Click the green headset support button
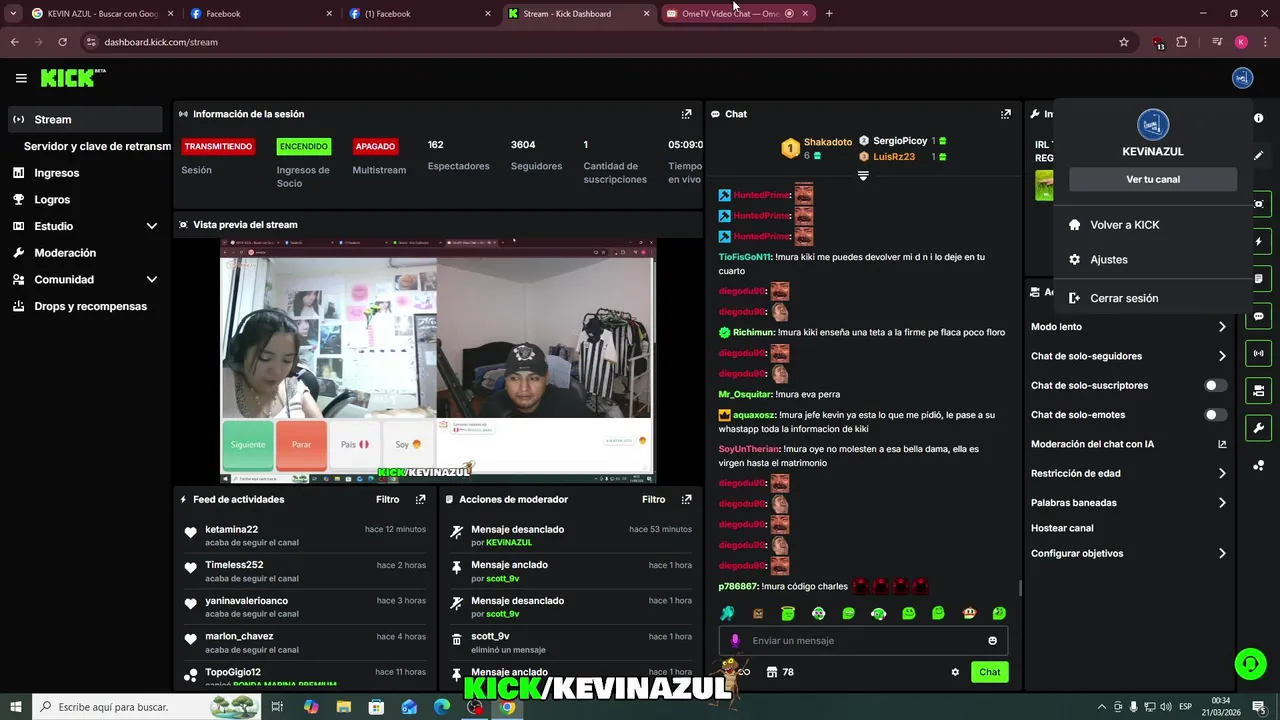This screenshot has height=720, width=1280. coord(1249,663)
